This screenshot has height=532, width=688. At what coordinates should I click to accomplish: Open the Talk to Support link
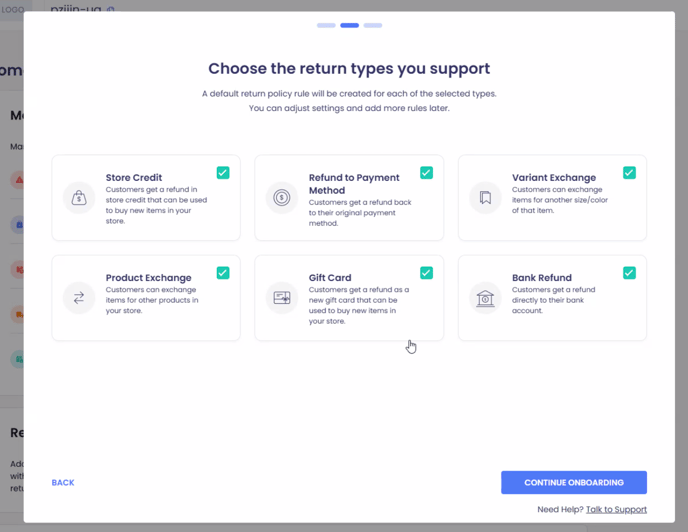616,510
